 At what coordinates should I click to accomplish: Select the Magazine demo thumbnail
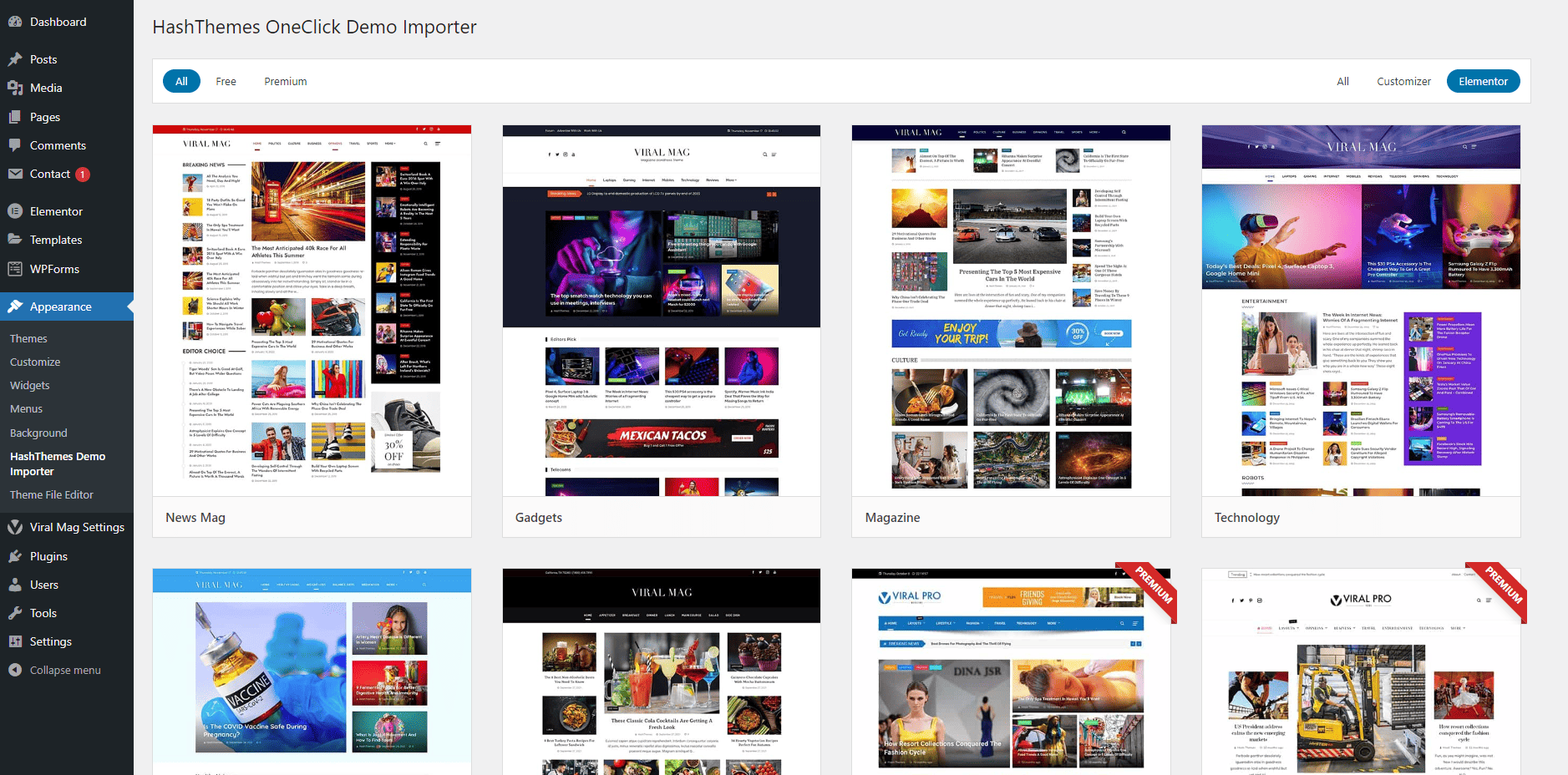1011,311
